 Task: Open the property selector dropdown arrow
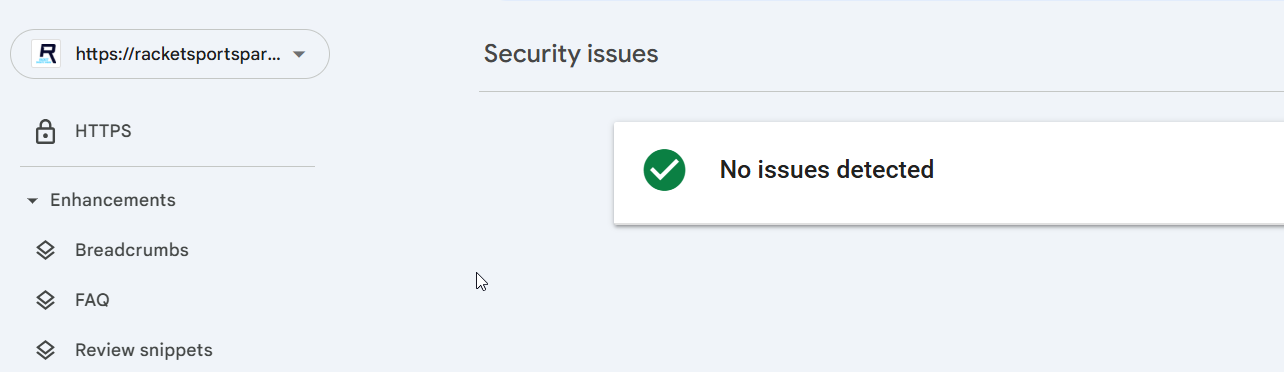tap(299, 54)
